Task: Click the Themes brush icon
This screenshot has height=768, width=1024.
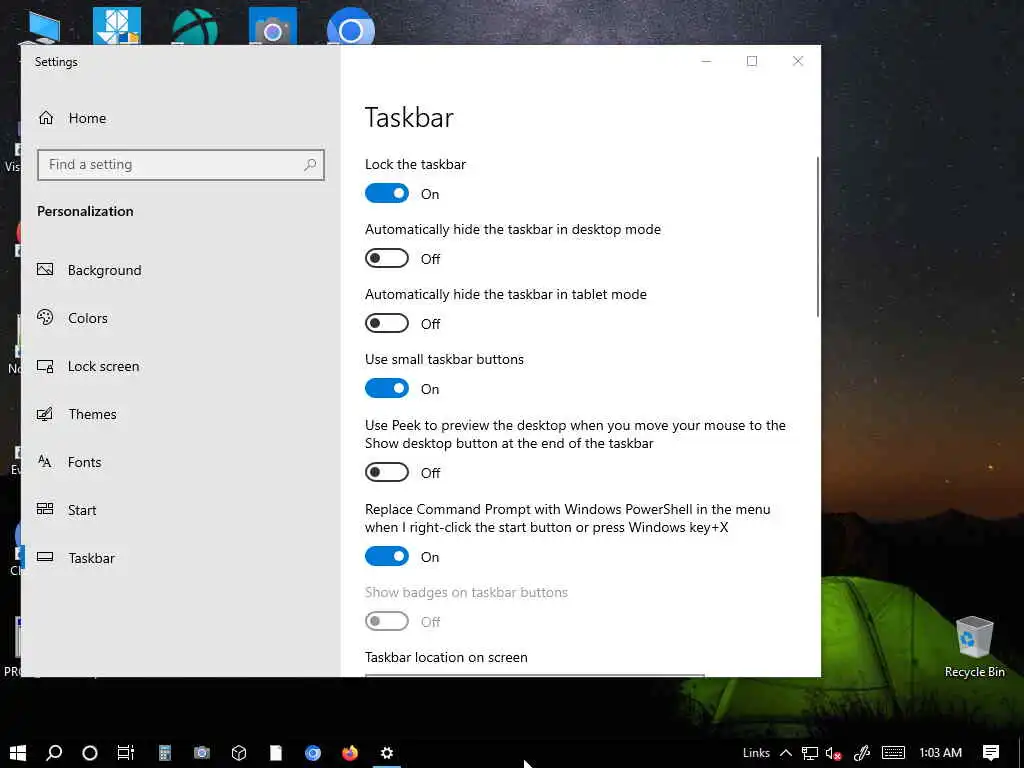Action: [x=45, y=414]
